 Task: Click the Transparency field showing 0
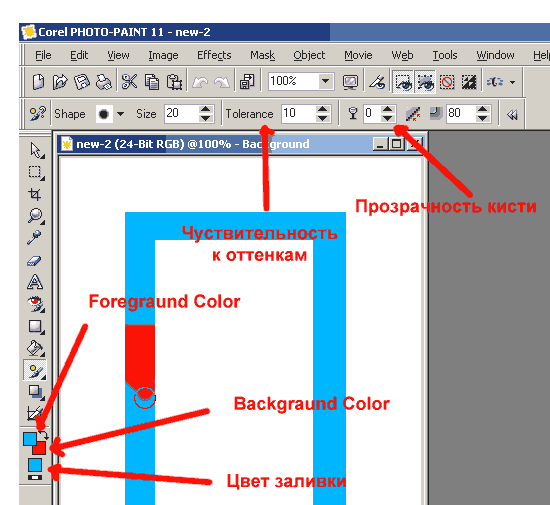point(372,113)
